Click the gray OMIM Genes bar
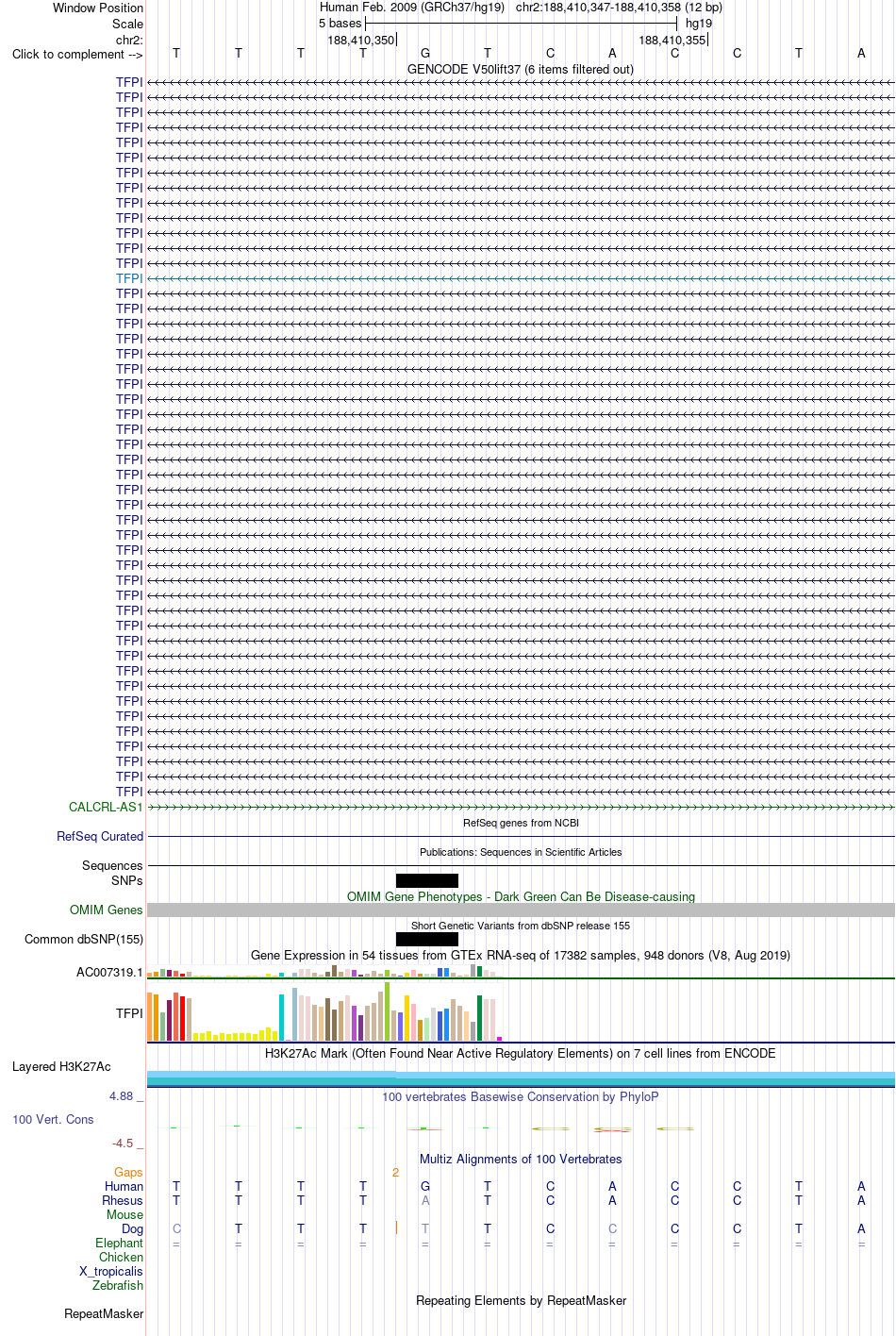This screenshot has width=896, height=1336. click(521, 910)
